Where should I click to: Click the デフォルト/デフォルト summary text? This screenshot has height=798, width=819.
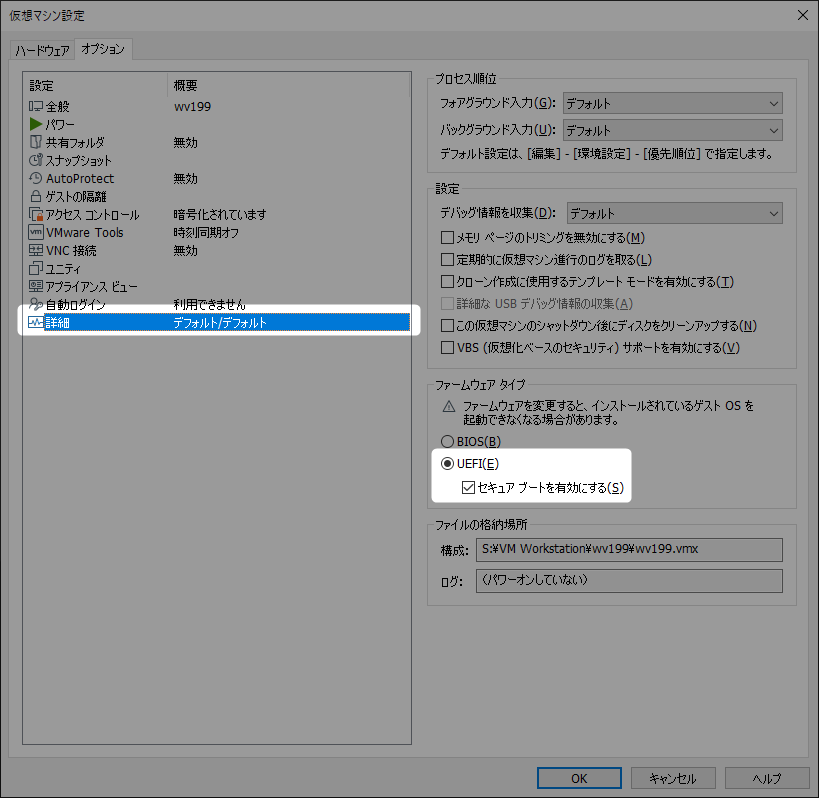(220, 323)
